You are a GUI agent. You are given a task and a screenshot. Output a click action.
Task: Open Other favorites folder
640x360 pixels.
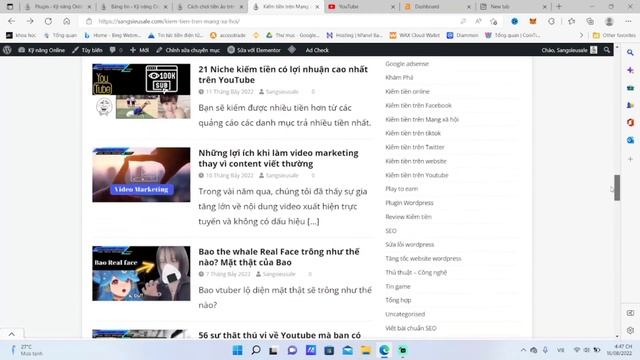pos(614,36)
